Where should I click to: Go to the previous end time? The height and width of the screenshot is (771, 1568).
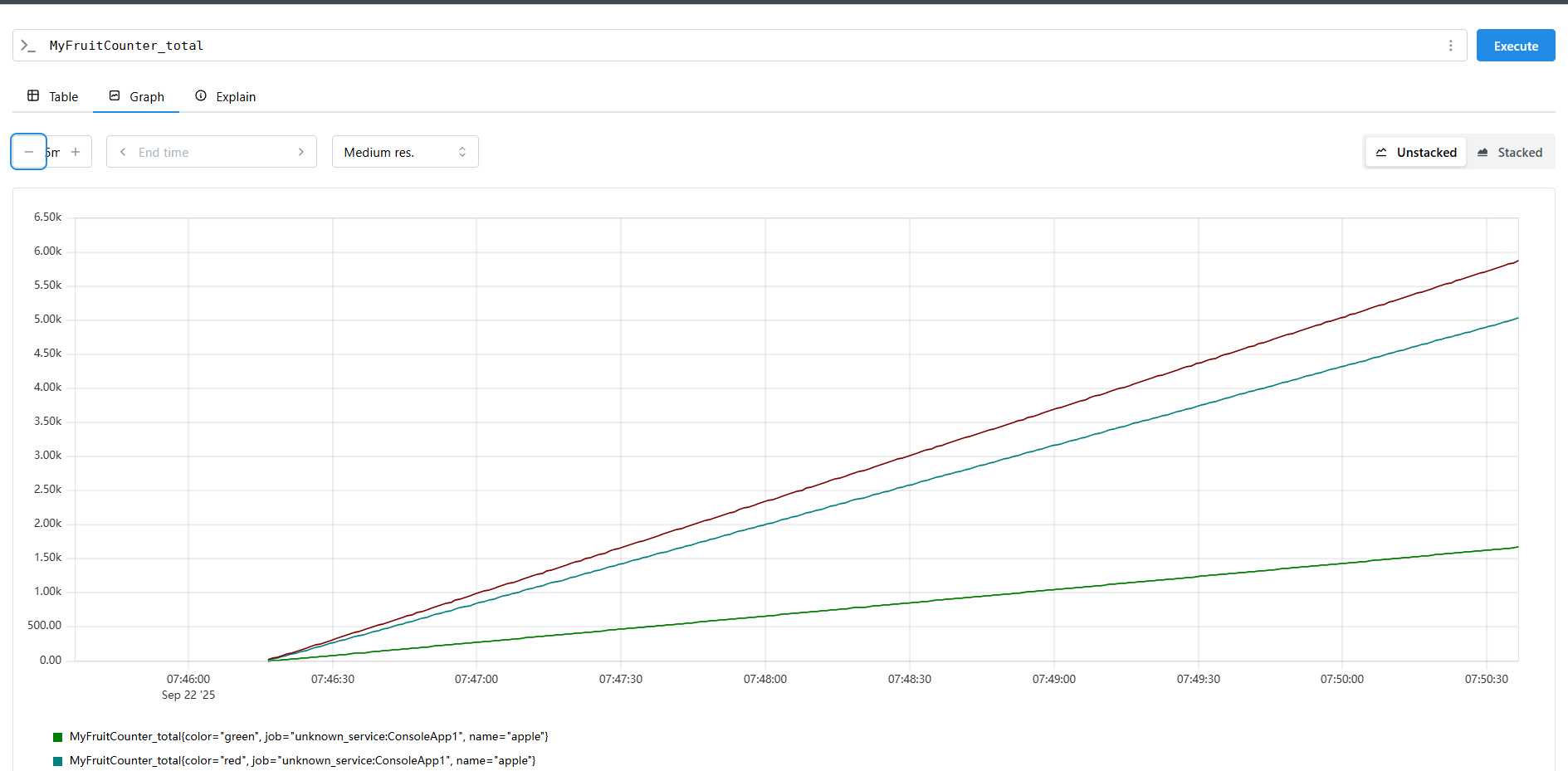click(x=123, y=152)
